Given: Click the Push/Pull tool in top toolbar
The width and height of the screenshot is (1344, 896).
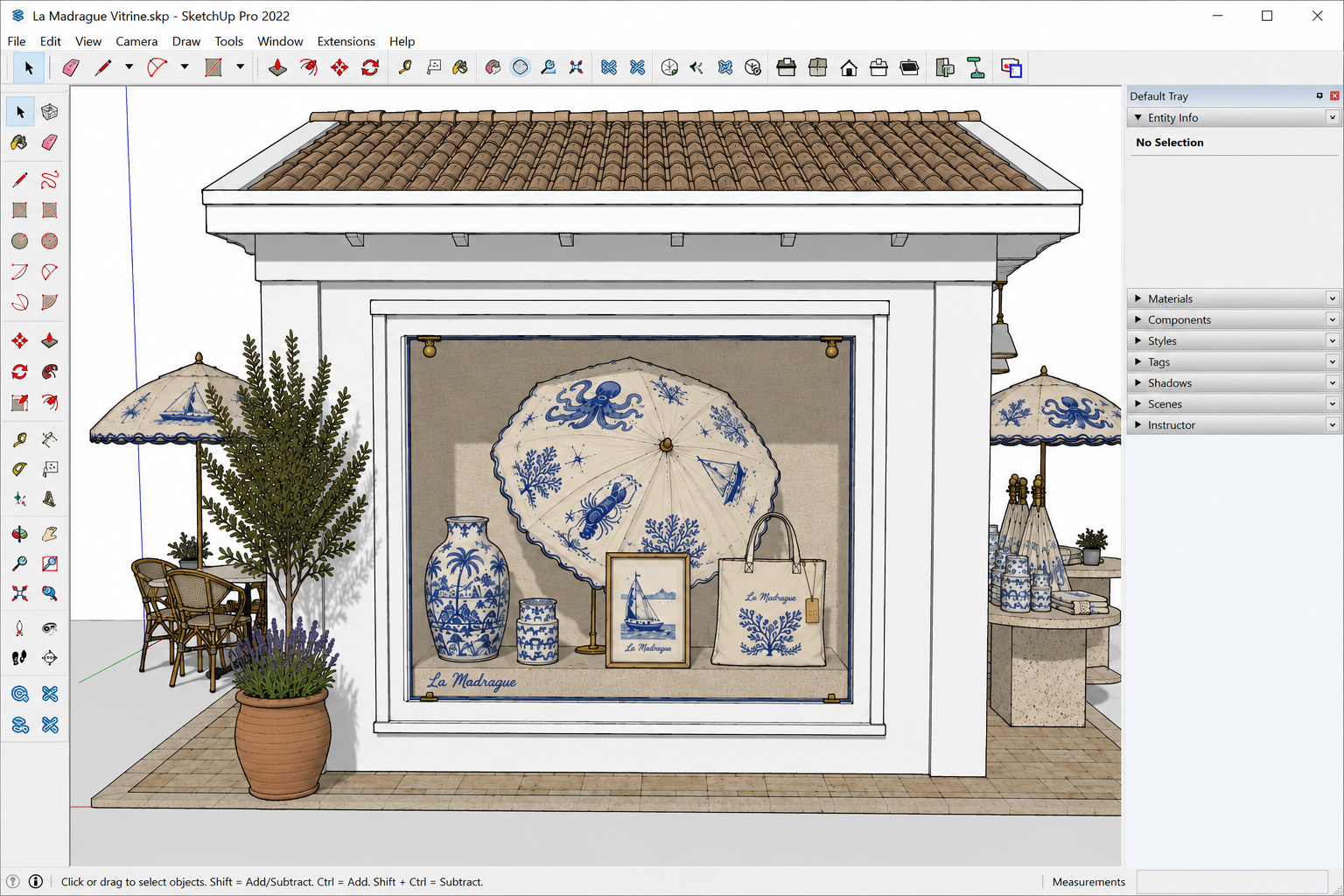Looking at the screenshot, I should pyautogui.click(x=277, y=67).
